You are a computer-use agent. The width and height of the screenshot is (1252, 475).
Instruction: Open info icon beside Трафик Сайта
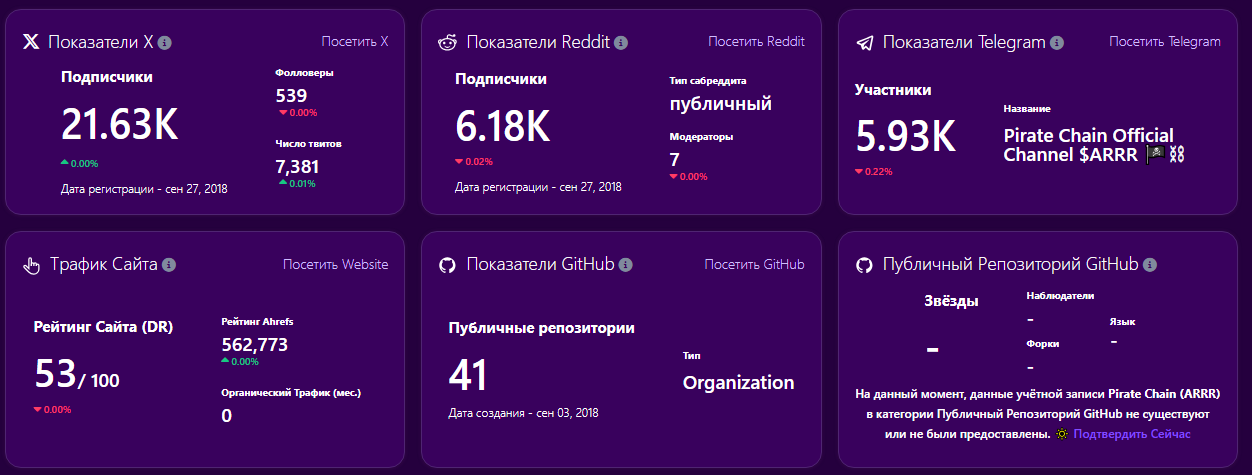point(169,265)
